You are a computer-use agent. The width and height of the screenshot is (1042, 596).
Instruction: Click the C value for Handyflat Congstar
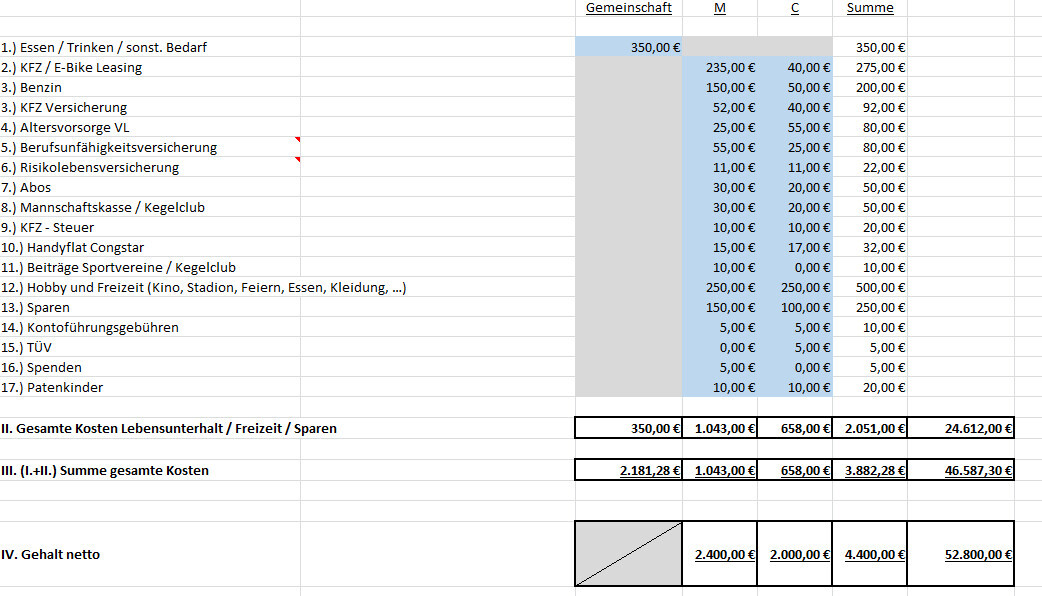click(x=795, y=247)
